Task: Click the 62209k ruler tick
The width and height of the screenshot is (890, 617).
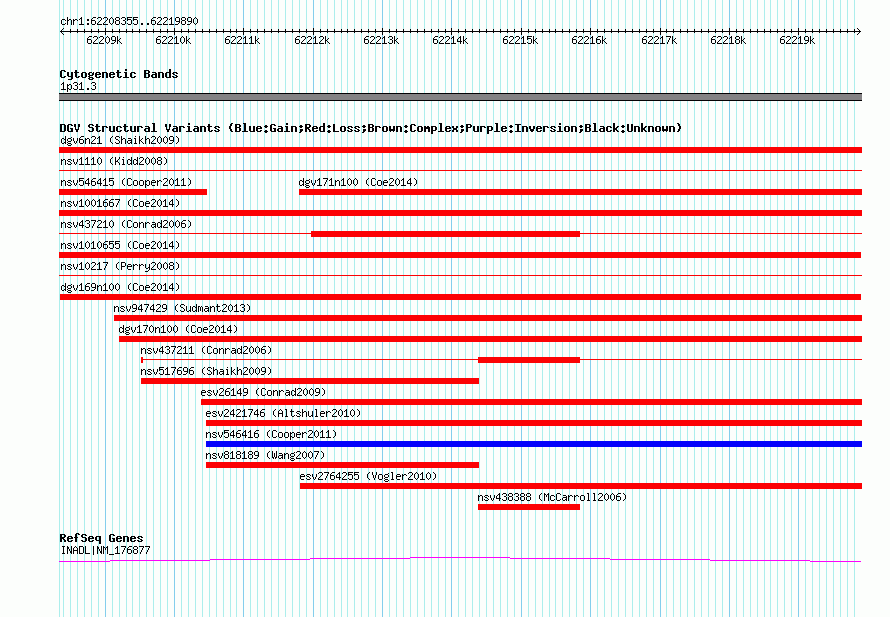Action: pos(104,40)
